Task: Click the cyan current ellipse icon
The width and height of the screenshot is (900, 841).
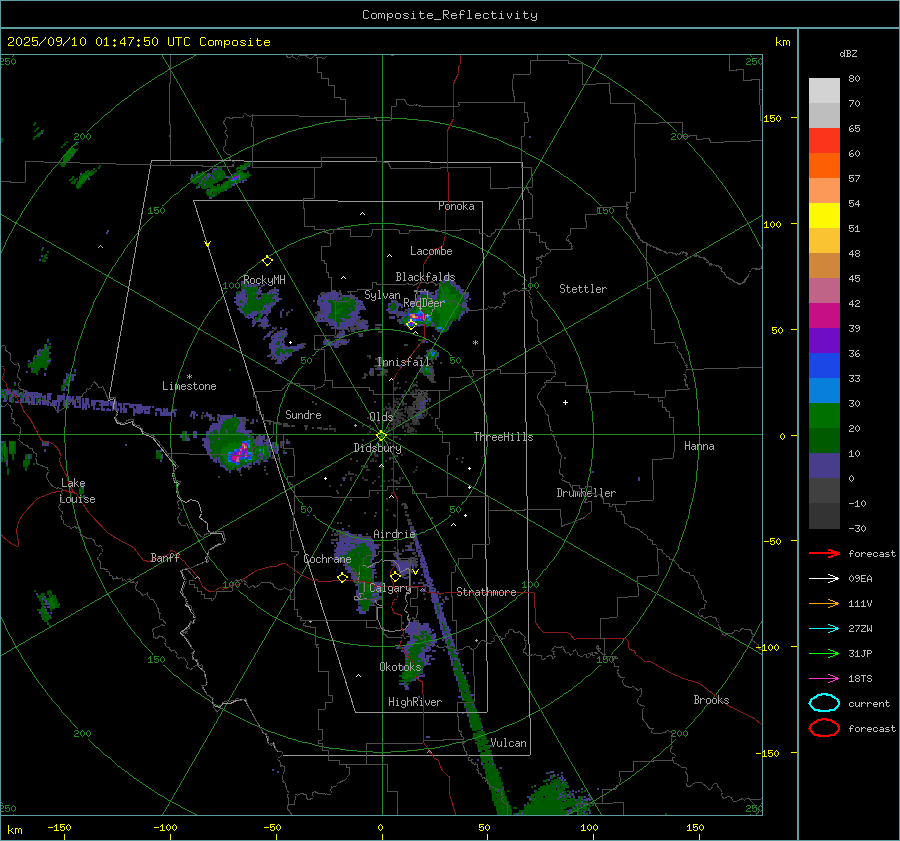Action: tap(824, 703)
